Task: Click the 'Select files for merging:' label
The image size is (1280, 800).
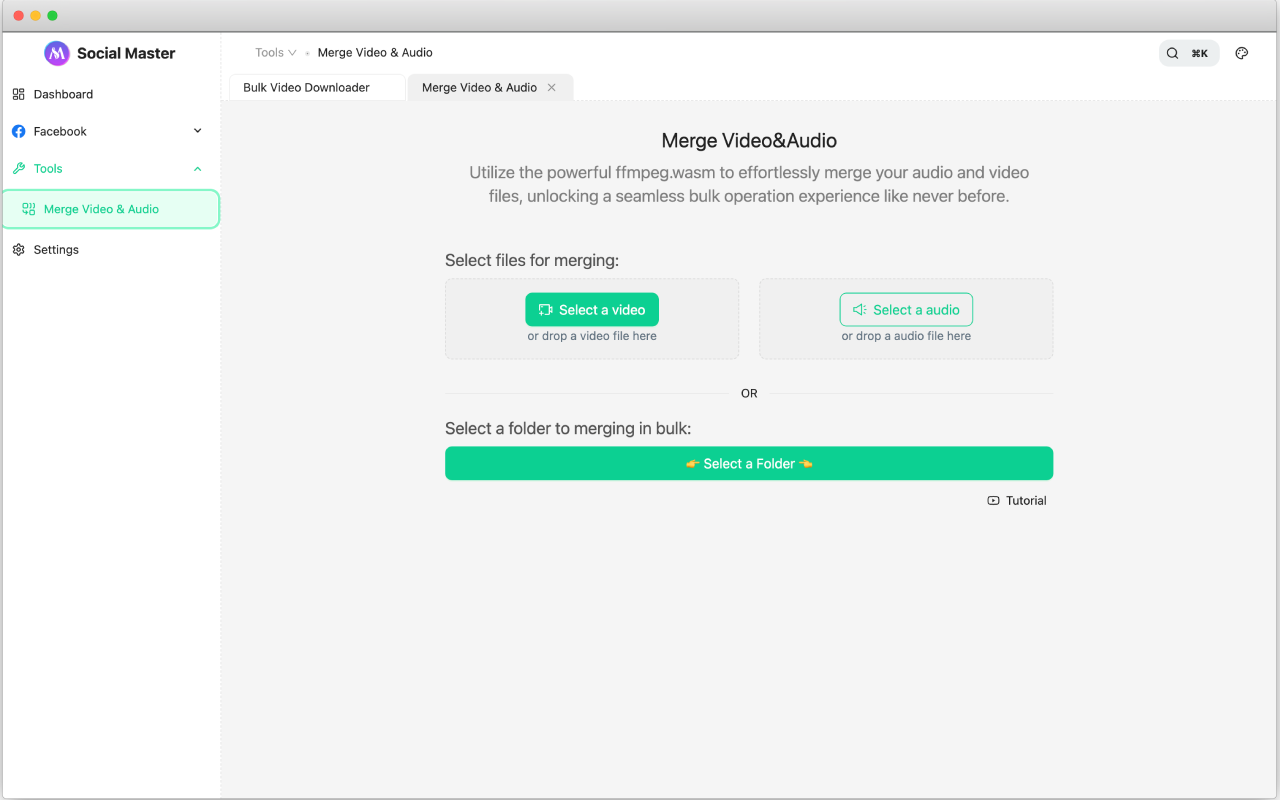Action: point(532,261)
